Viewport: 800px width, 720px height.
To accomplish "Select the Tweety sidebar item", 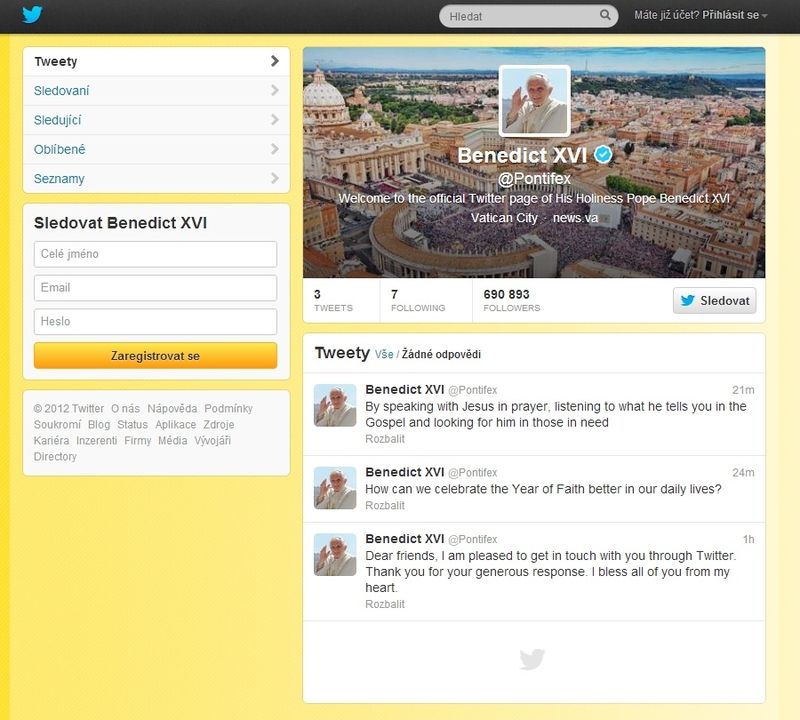I will 156,62.
